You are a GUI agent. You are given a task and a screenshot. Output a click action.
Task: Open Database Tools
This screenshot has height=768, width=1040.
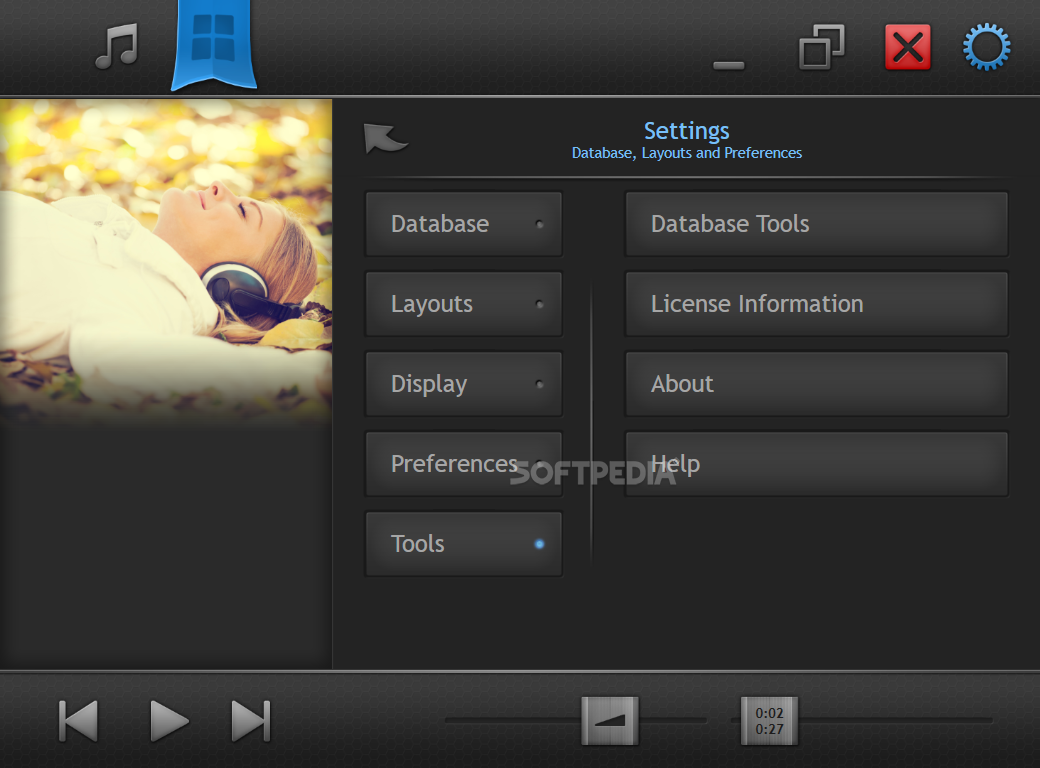(816, 224)
